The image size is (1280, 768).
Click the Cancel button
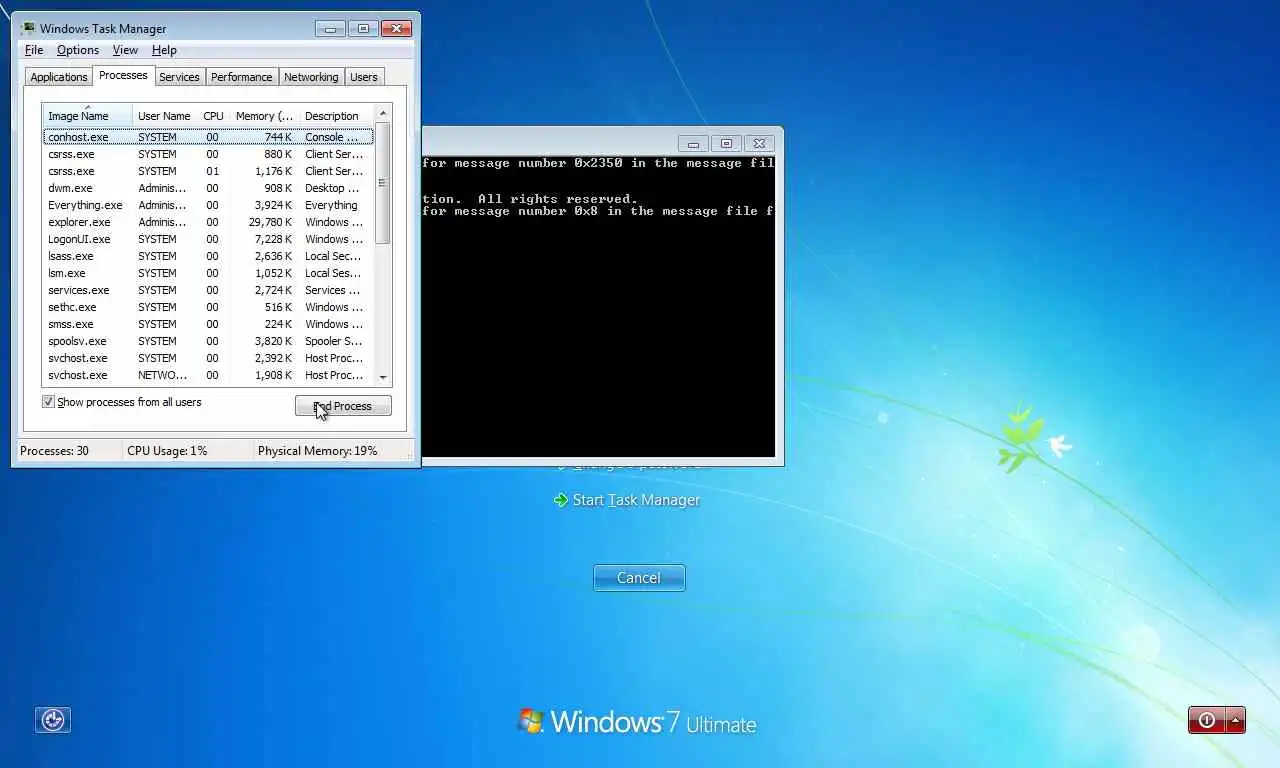(639, 578)
